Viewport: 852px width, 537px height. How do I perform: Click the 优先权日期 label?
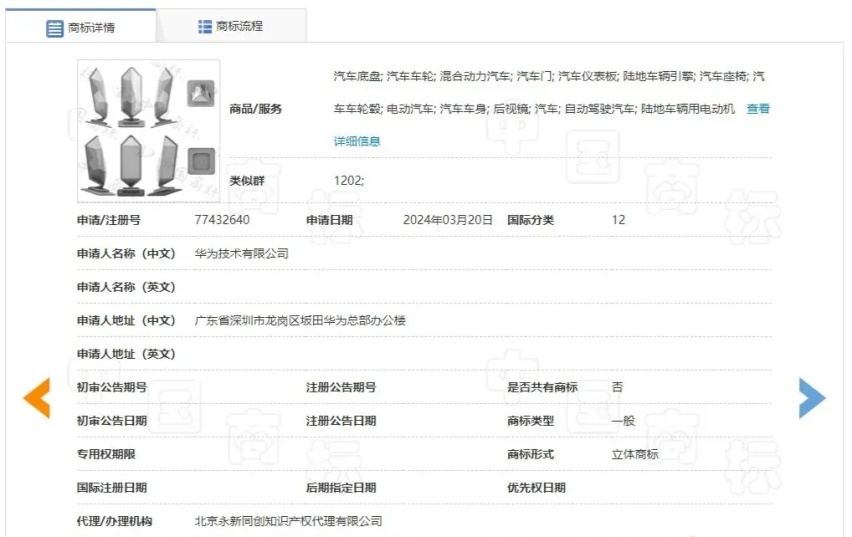[536, 488]
